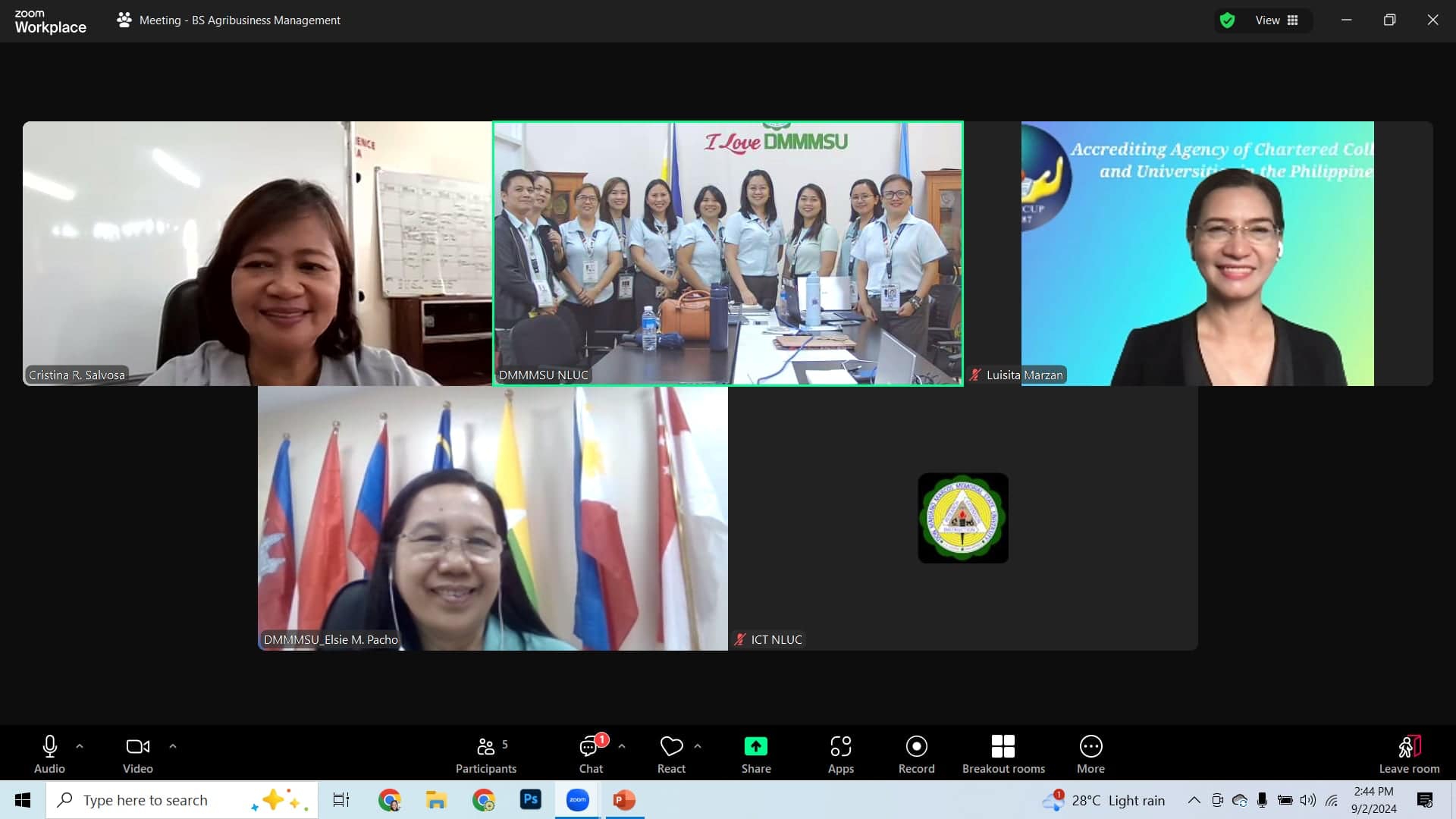Viewport: 1456px width, 819px height.
Task: Start meeting Record
Action: pyautogui.click(x=916, y=755)
